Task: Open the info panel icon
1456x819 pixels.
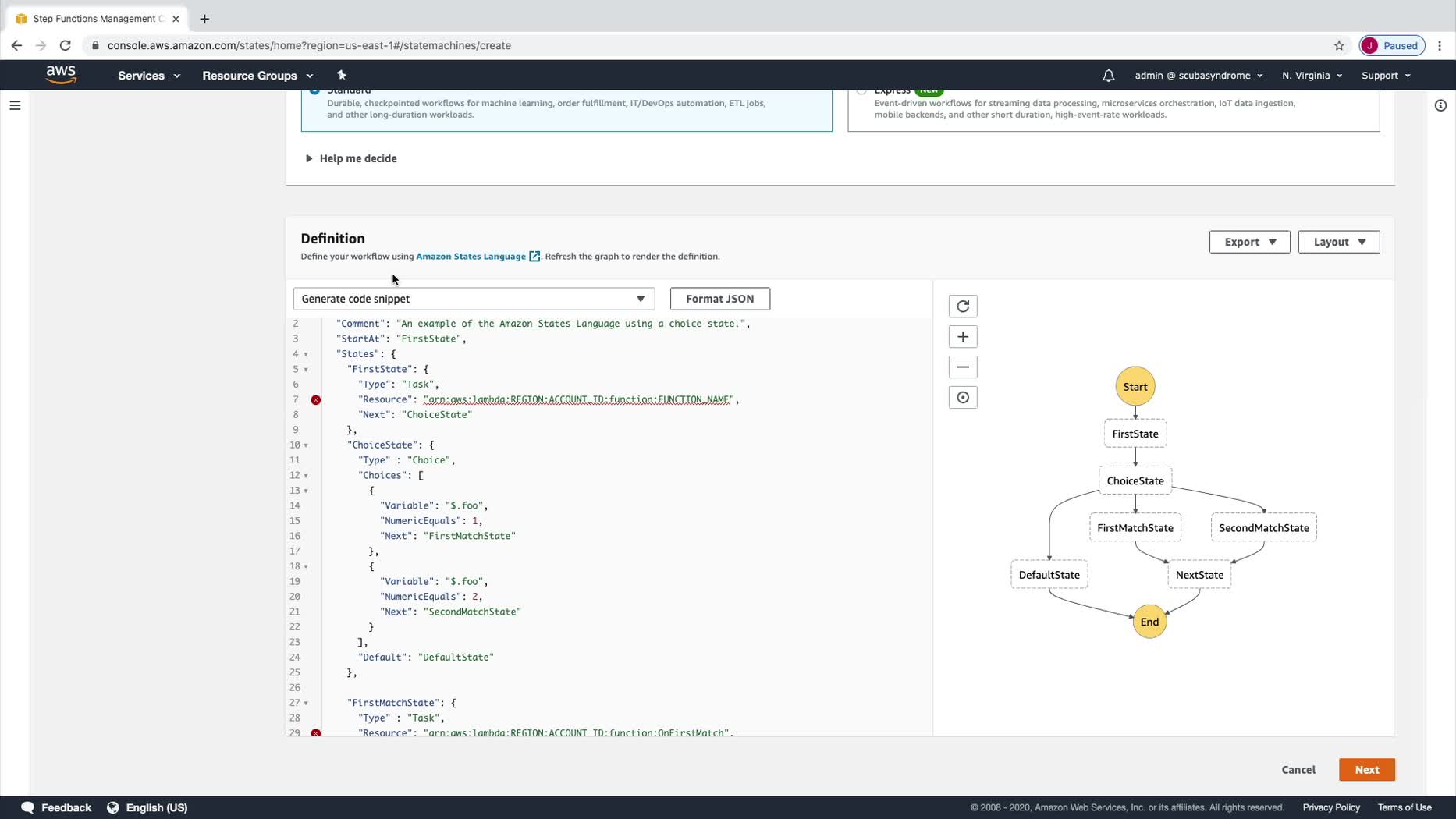Action: coord(1440,105)
